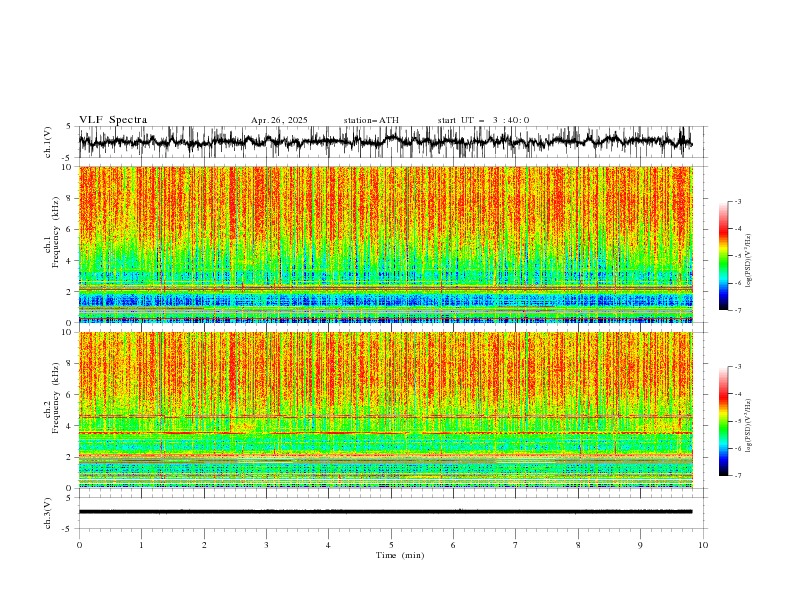This screenshot has width=792, height=612.
Task: Select the log(PSD) label of the upper color bar
Action: [x=748, y=261]
